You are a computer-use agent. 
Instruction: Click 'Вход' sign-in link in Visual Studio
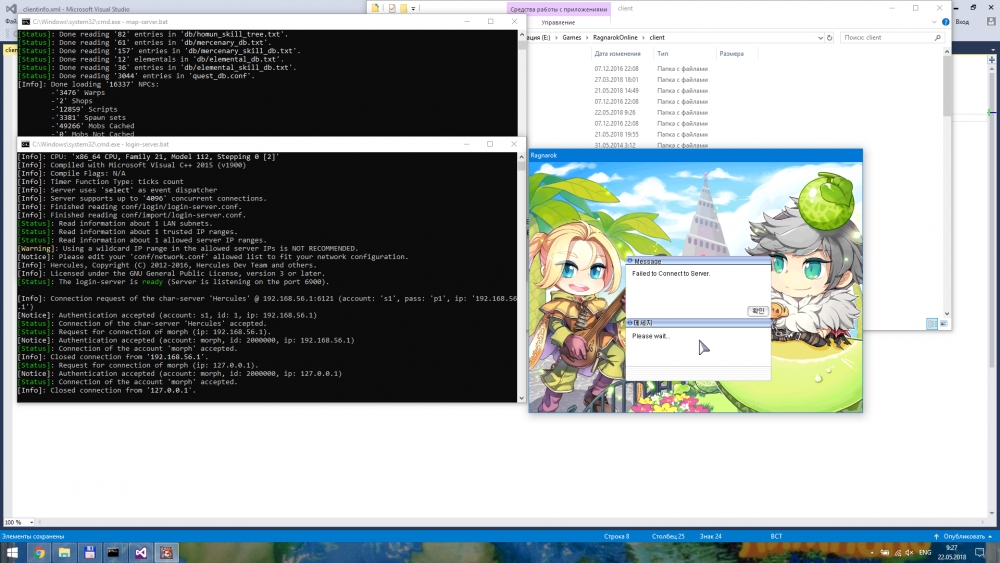(x=962, y=22)
